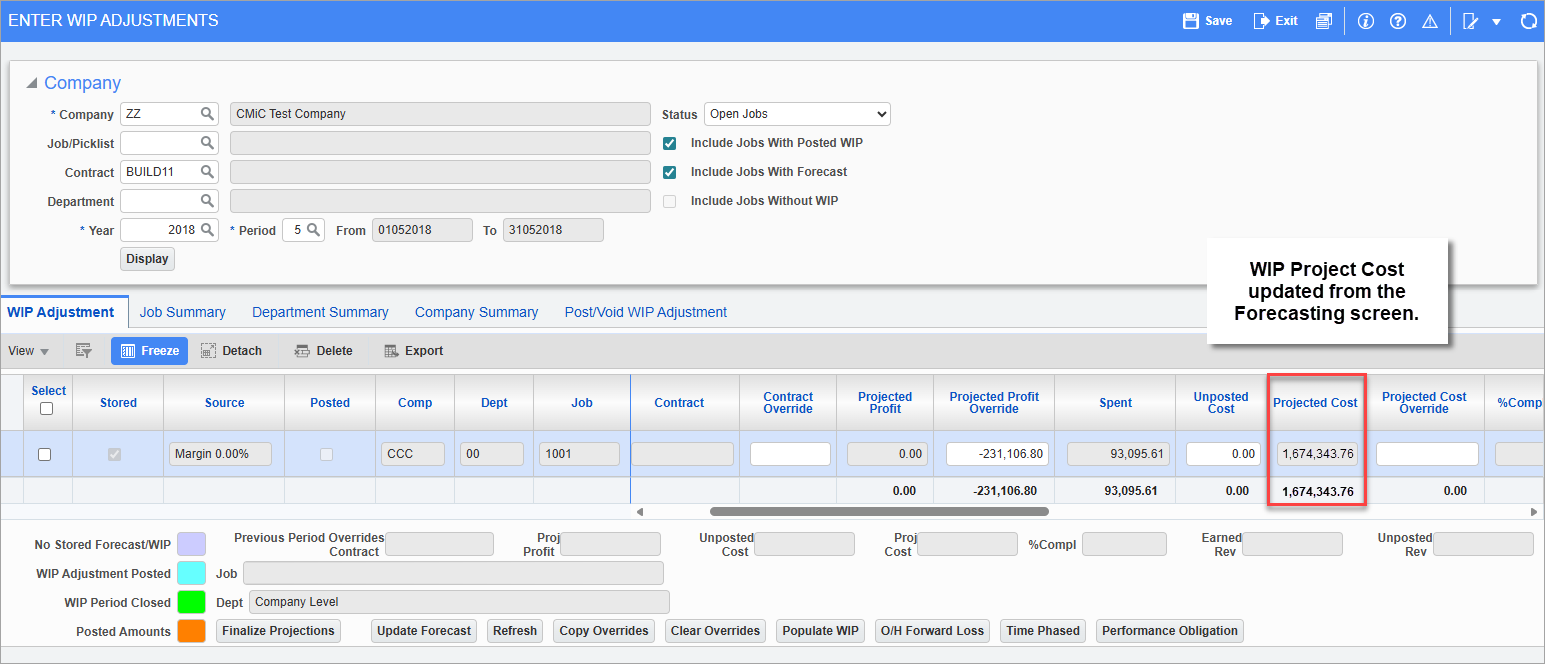Switch to Job Summary tab
This screenshot has width=1545, height=664.
click(x=183, y=312)
